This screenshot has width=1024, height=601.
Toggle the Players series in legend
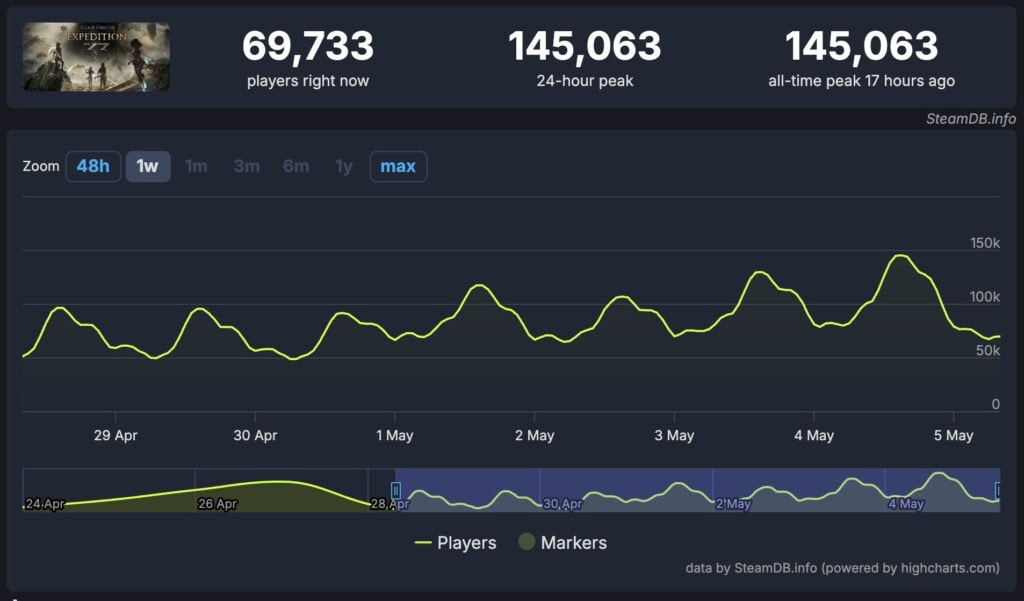pos(466,543)
